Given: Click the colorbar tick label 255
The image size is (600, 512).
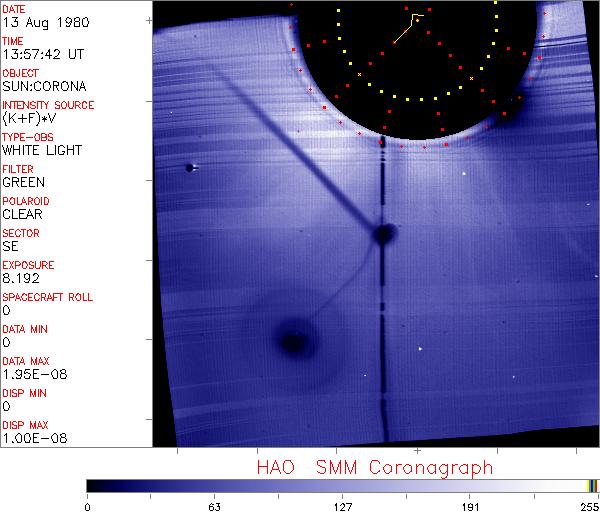Looking at the screenshot, I should tap(589, 505).
